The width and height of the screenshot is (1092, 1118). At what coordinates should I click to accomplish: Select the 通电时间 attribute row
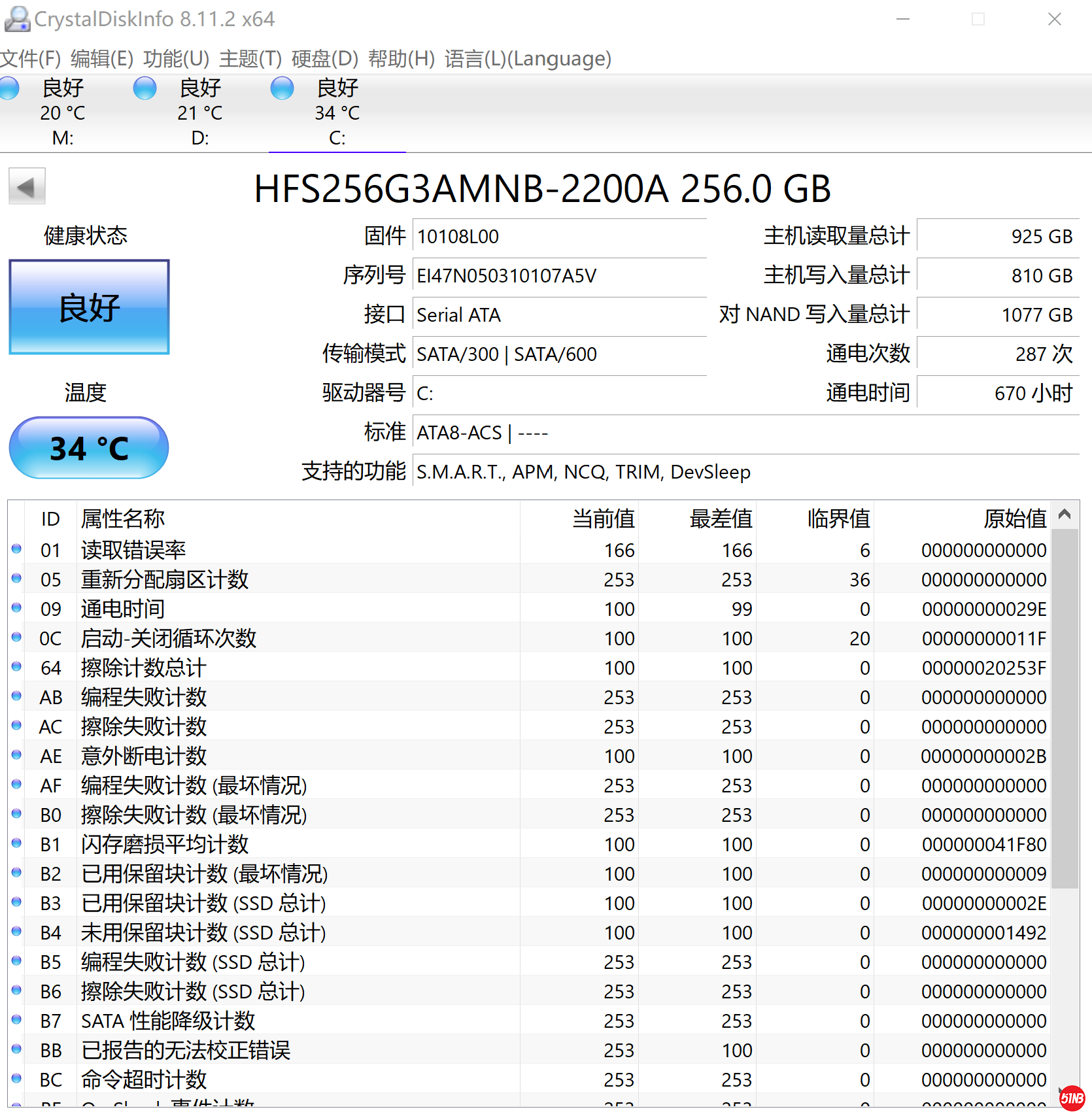[262, 609]
